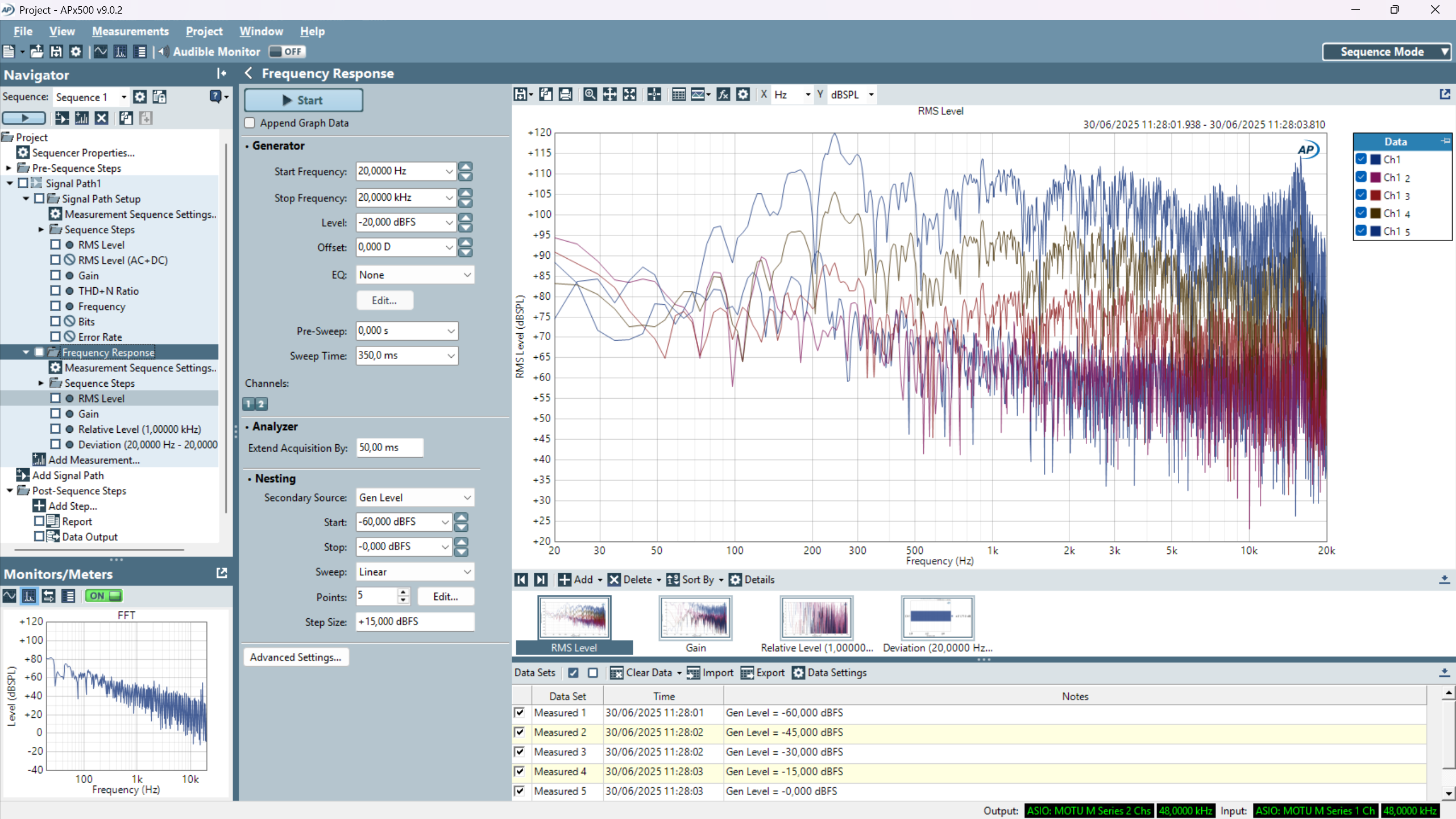Open Start Frequency dropdown
The width and height of the screenshot is (1456, 819).
tap(449, 171)
